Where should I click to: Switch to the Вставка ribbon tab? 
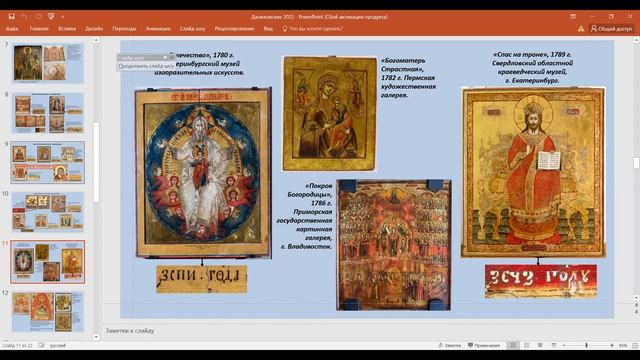(67, 29)
